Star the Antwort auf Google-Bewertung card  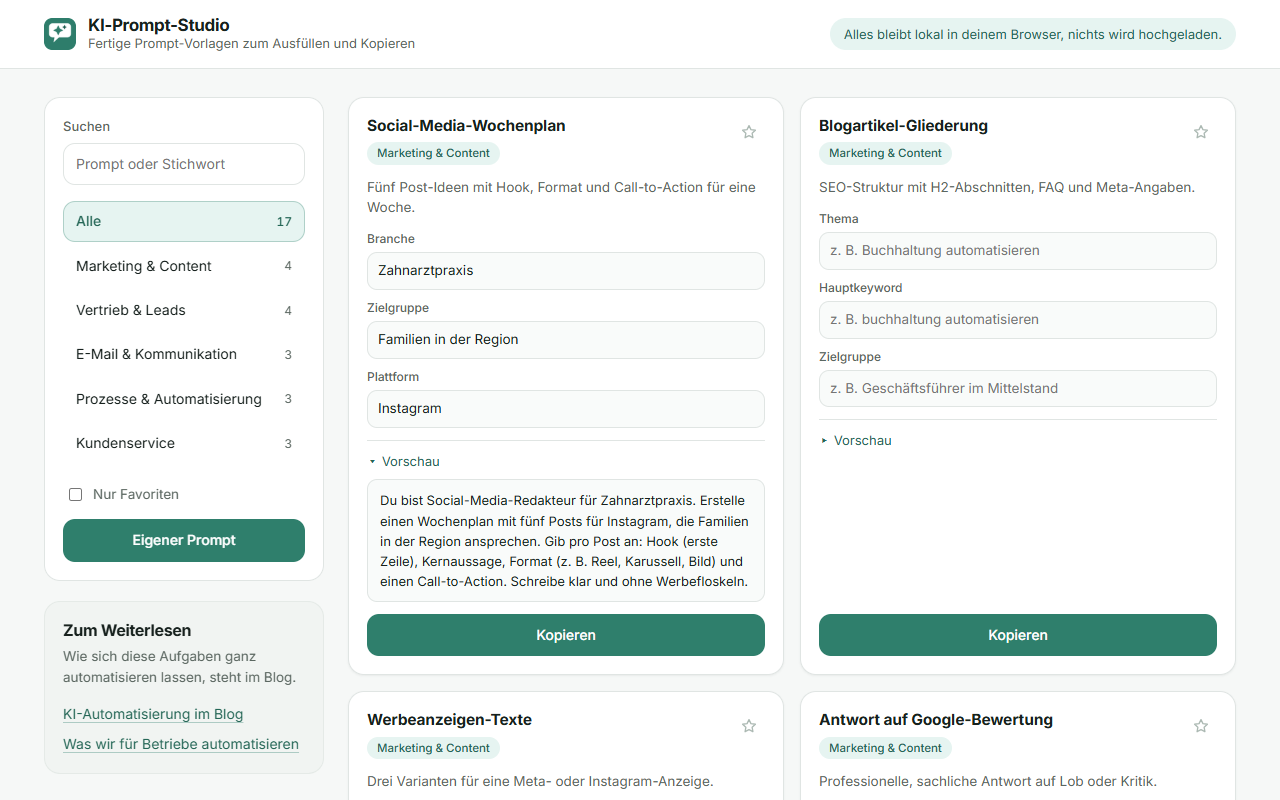pos(1201,726)
